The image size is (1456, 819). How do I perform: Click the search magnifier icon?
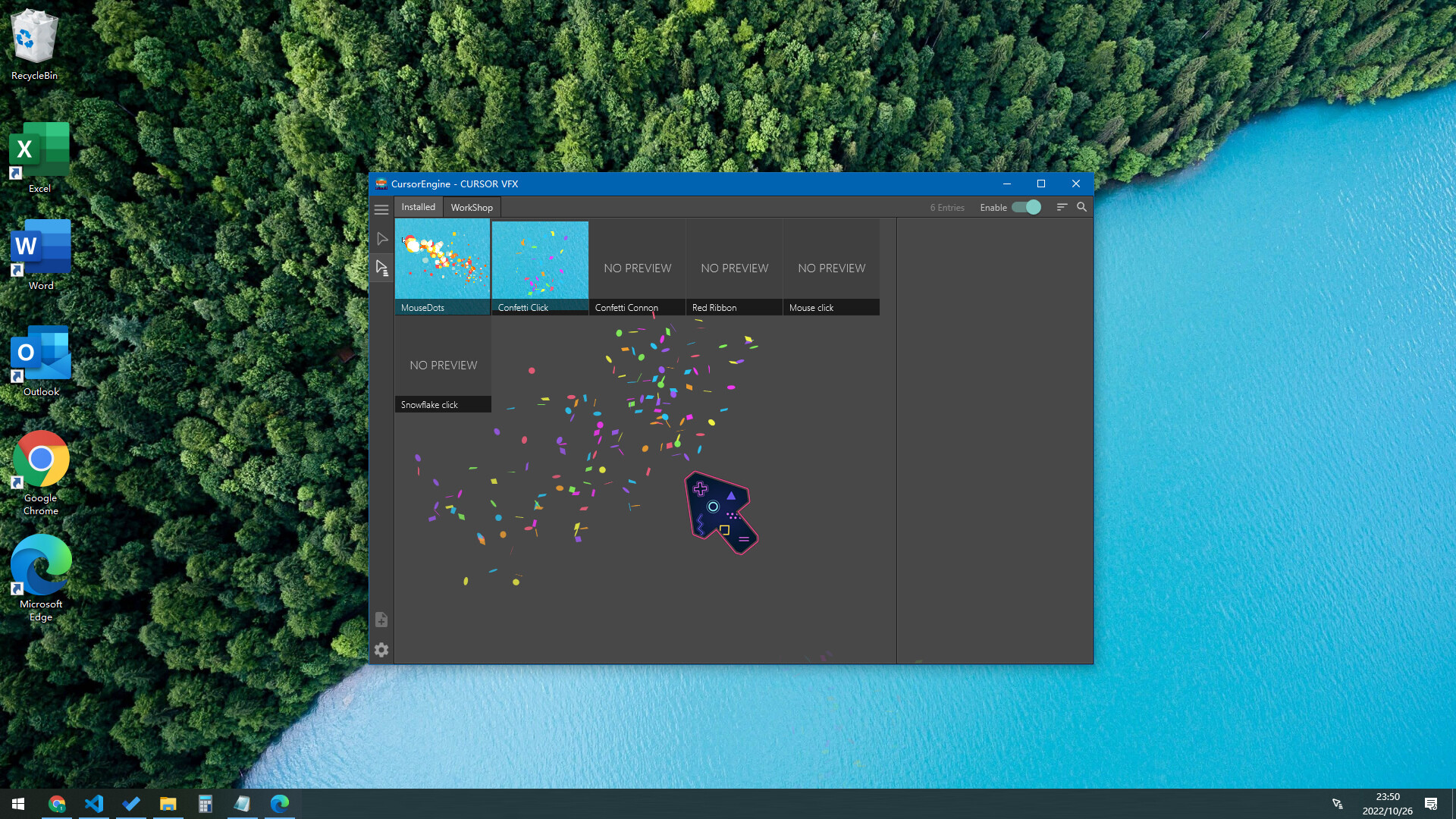(1082, 207)
